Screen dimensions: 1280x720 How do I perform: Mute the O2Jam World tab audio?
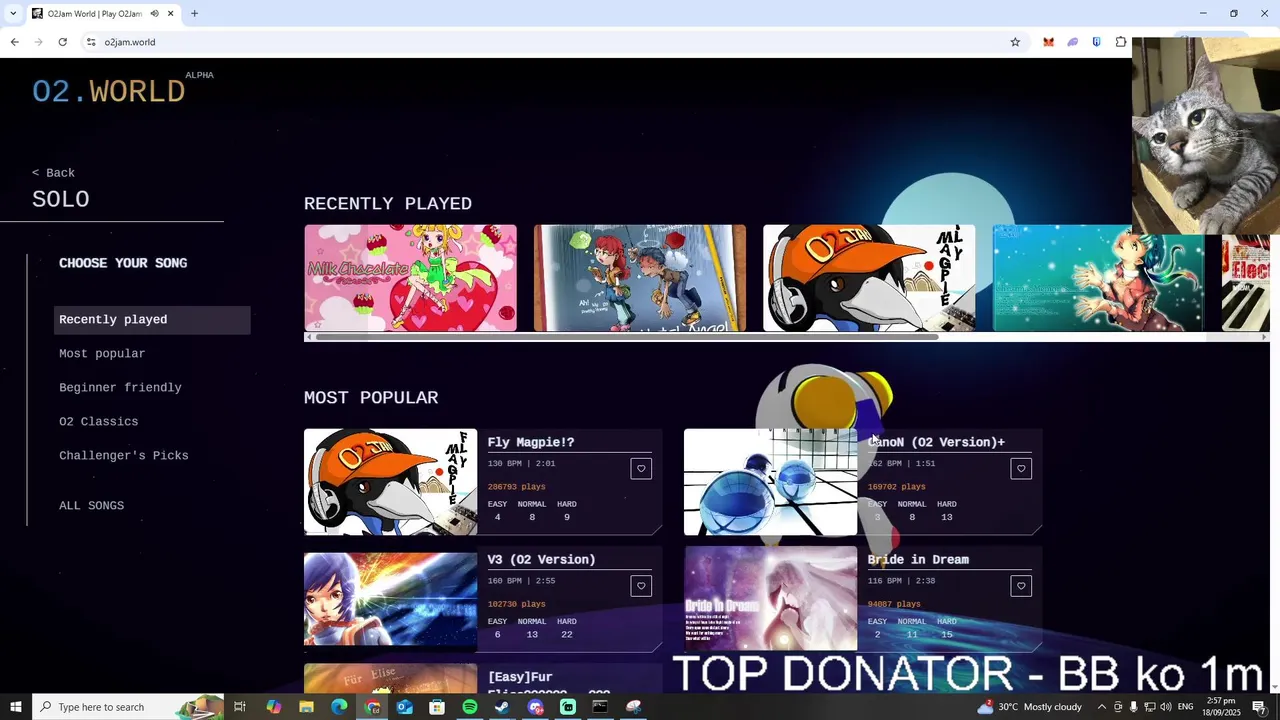point(154,14)
